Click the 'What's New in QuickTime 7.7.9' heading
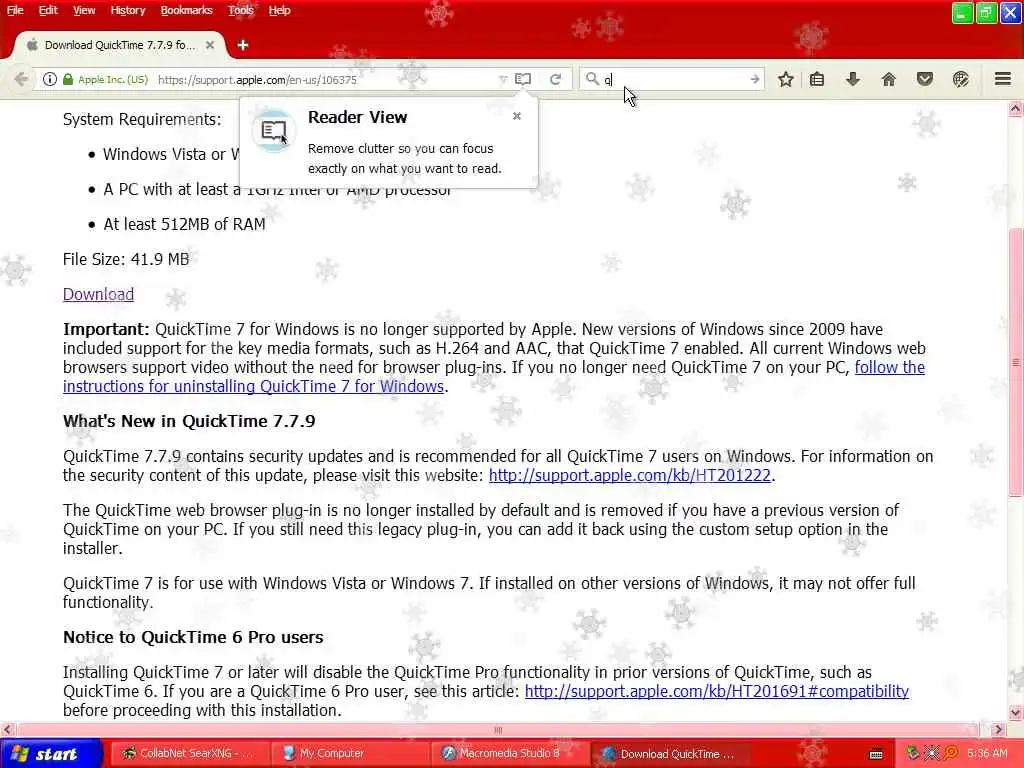 click(189, 421)
